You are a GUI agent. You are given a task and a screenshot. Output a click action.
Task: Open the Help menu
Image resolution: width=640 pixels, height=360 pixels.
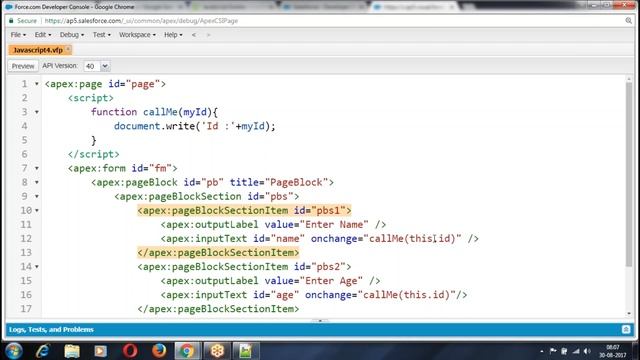(173, 35)
